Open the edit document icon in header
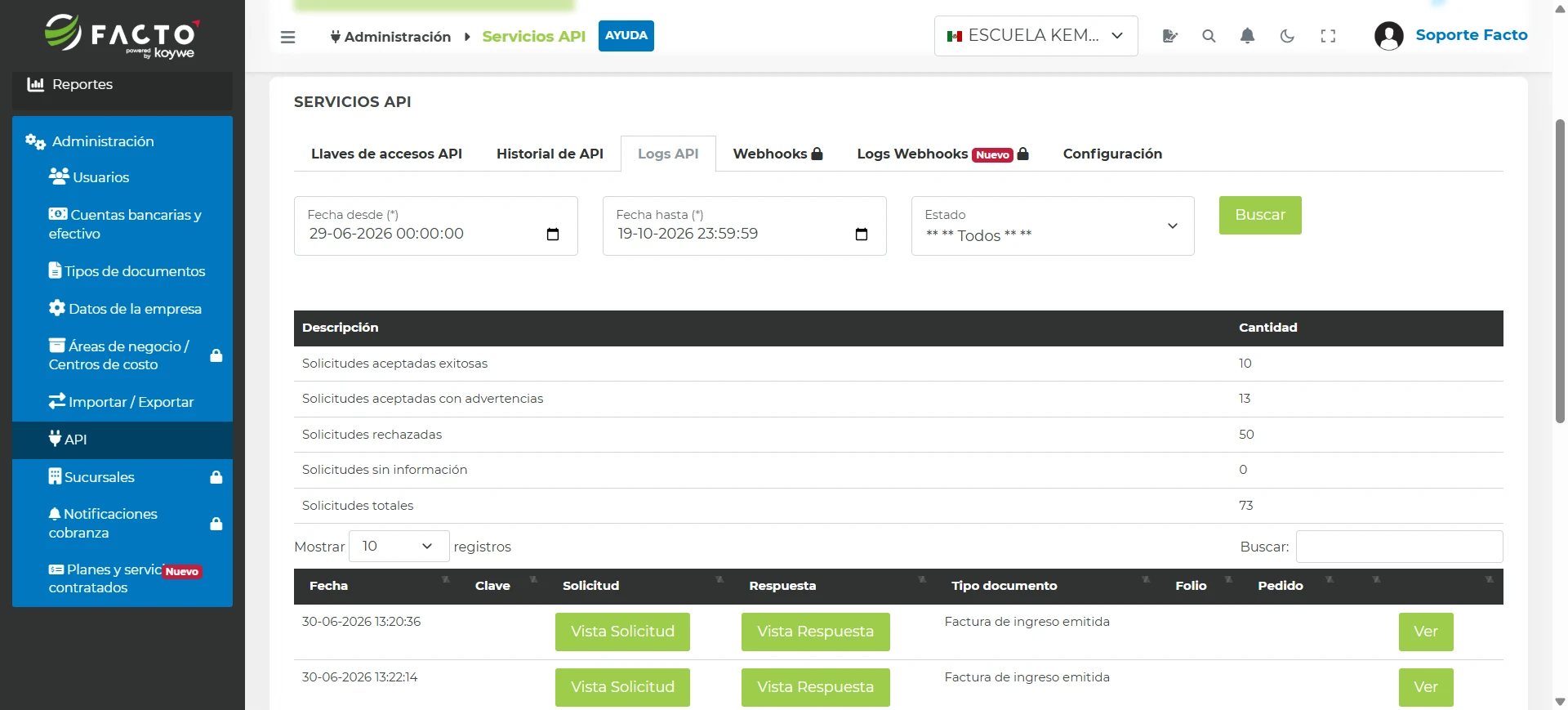The width and height of the screenshot is (1568, 710). tap(1169, 36)
